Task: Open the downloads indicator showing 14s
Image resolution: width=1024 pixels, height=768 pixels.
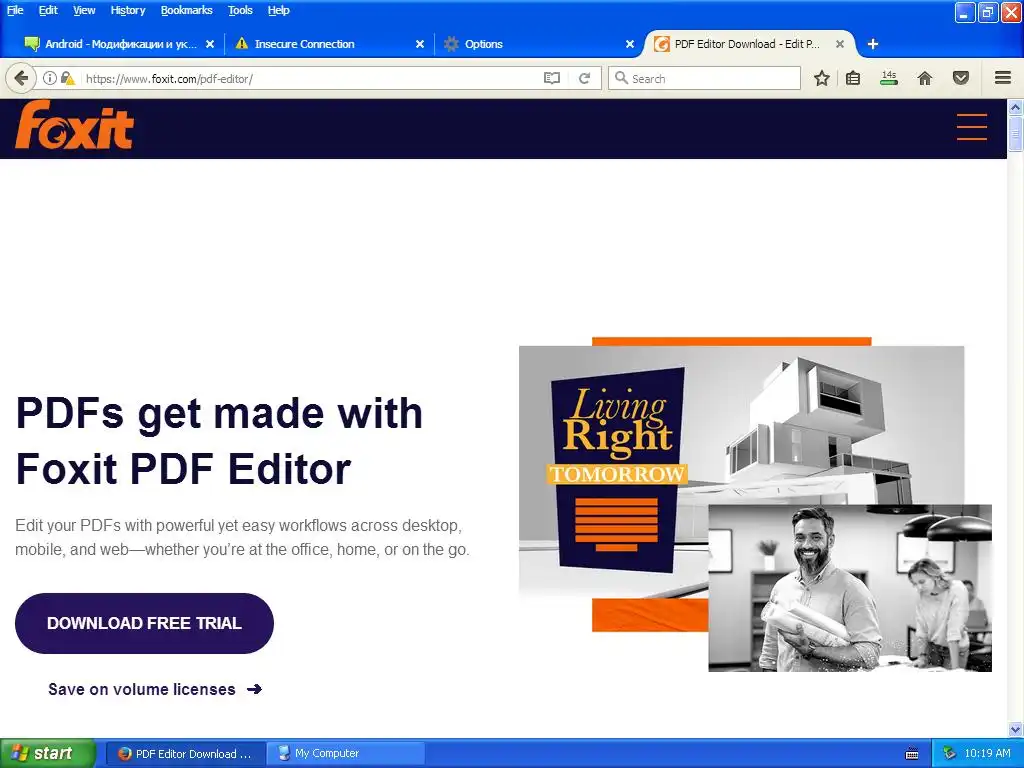Action: [889, 78]
